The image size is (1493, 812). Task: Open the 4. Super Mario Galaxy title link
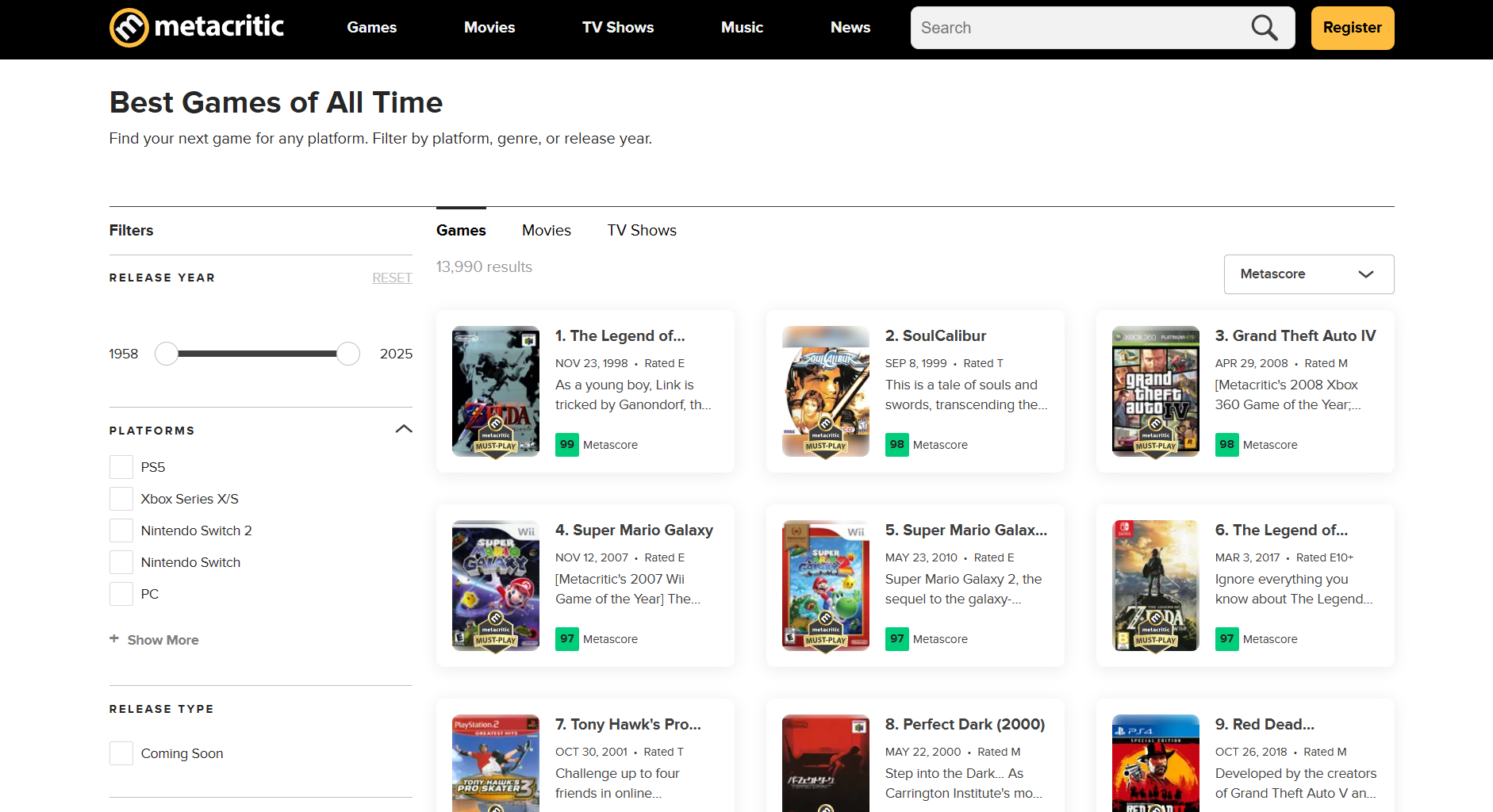click(x=634, y=530)
